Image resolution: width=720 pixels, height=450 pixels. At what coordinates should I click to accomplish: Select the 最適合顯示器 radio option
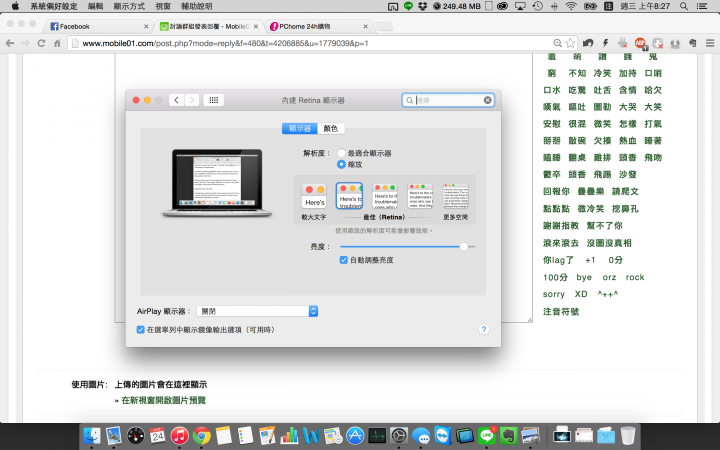[341, 153]
